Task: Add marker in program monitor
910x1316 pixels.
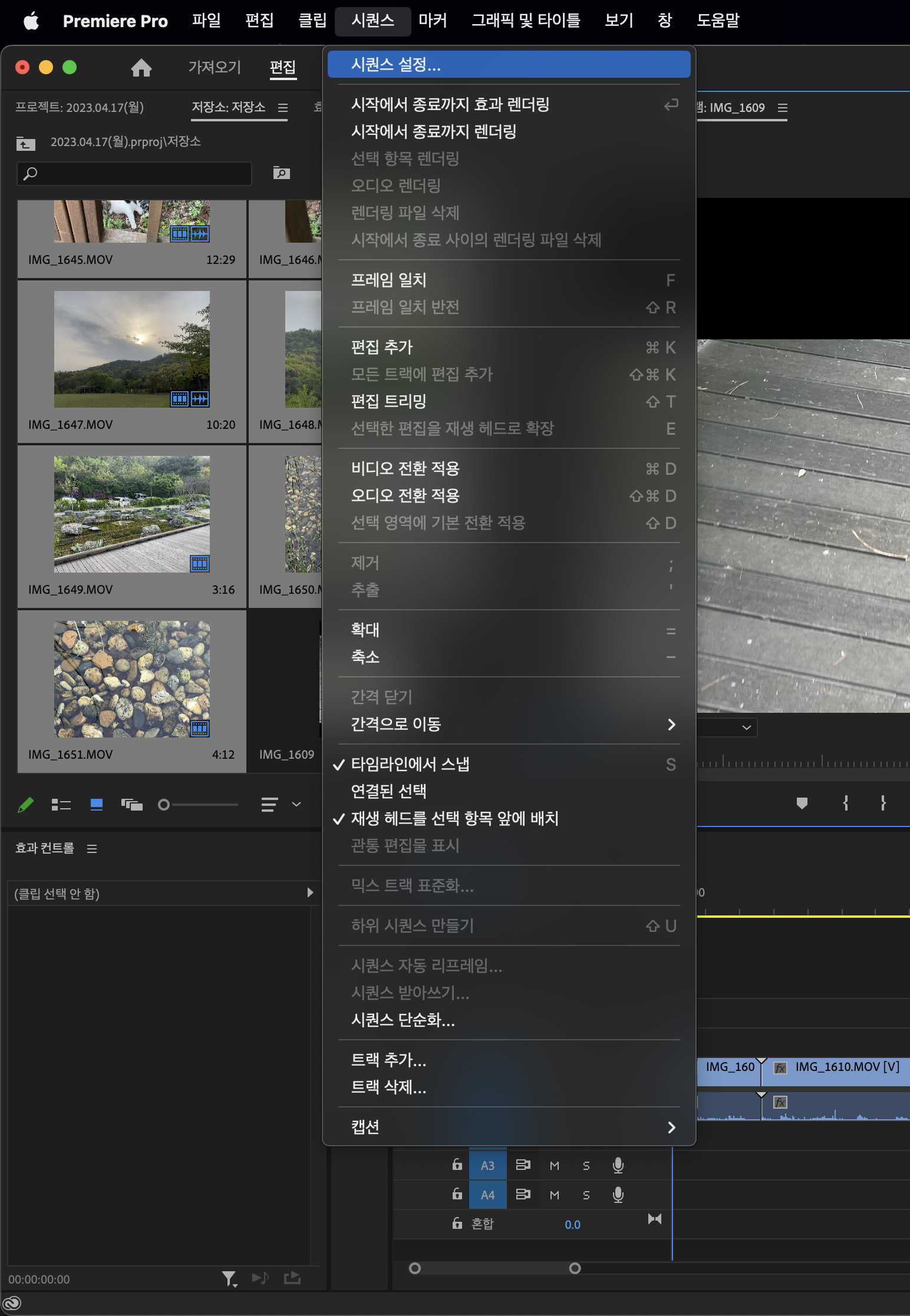Action: coord(802,803)
